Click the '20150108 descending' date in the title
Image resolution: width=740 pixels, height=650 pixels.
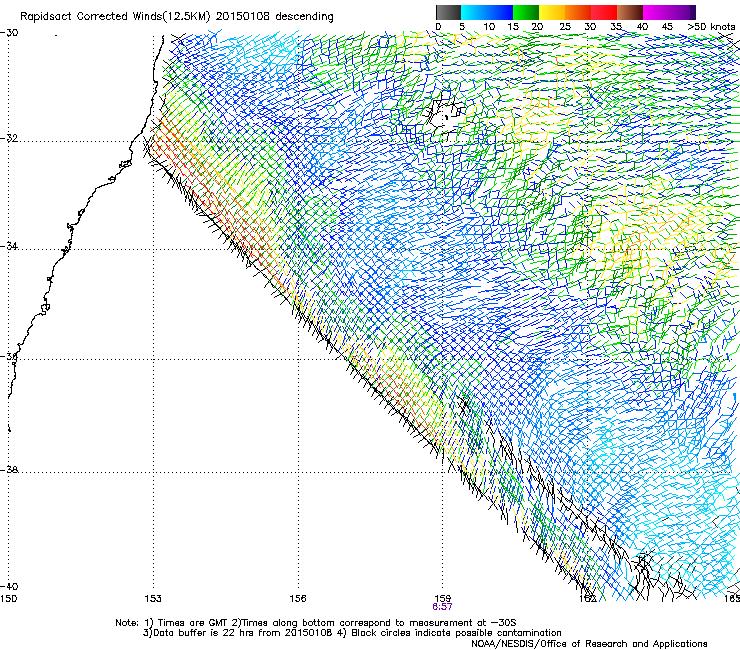(275, 17)
